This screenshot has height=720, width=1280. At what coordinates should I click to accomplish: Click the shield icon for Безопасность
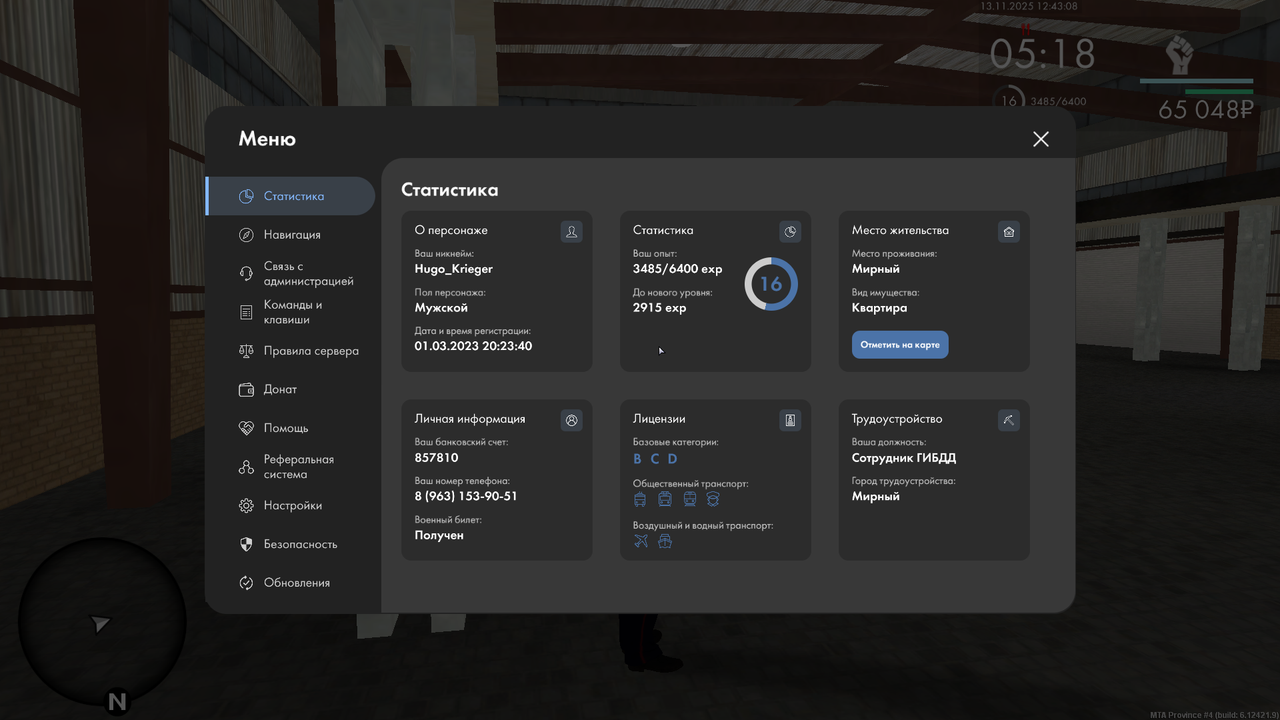point(246,544)
